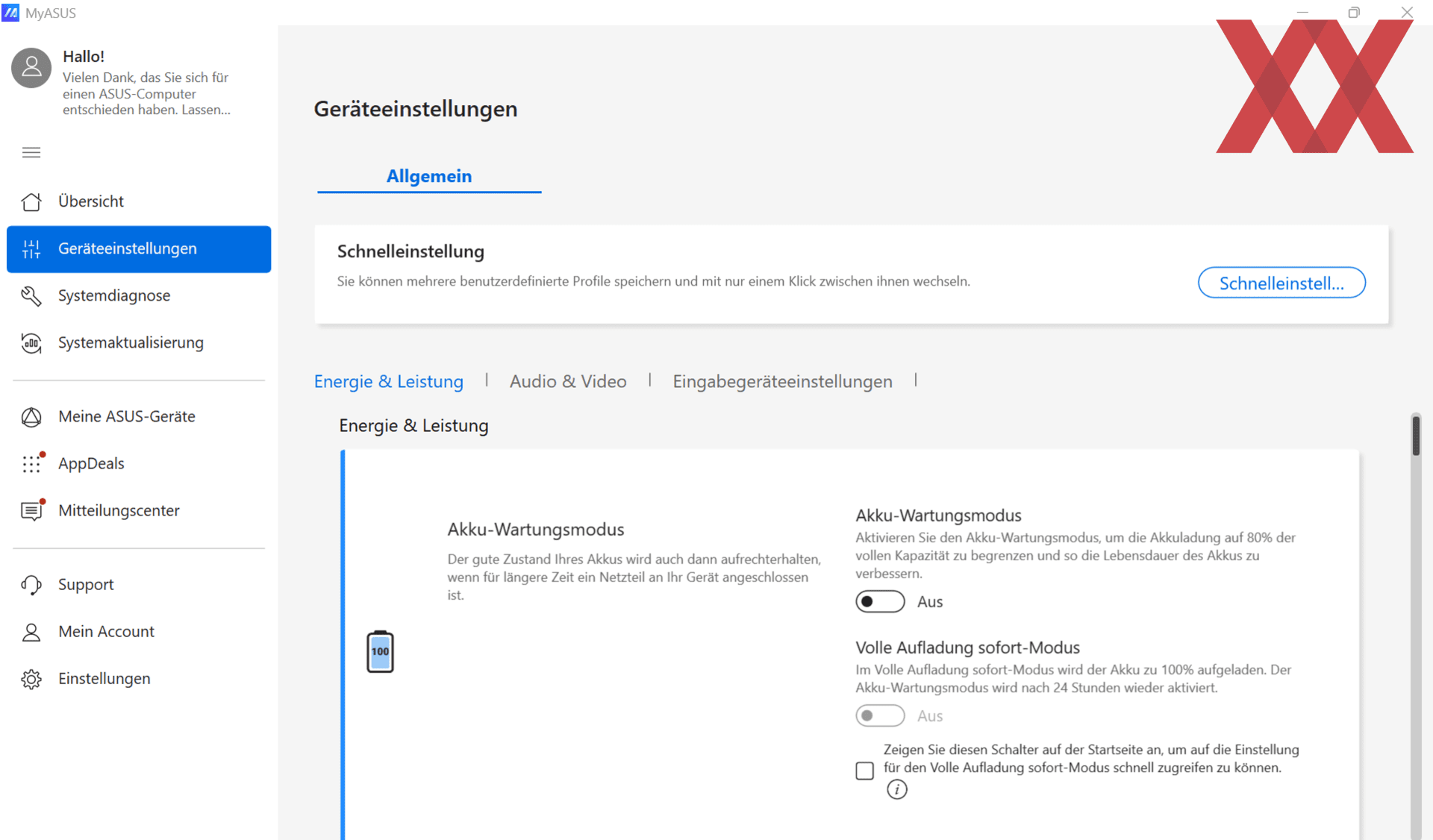Click the battery 100 icon
Viewport: 1433px width, 840px height.
[380, 651]
